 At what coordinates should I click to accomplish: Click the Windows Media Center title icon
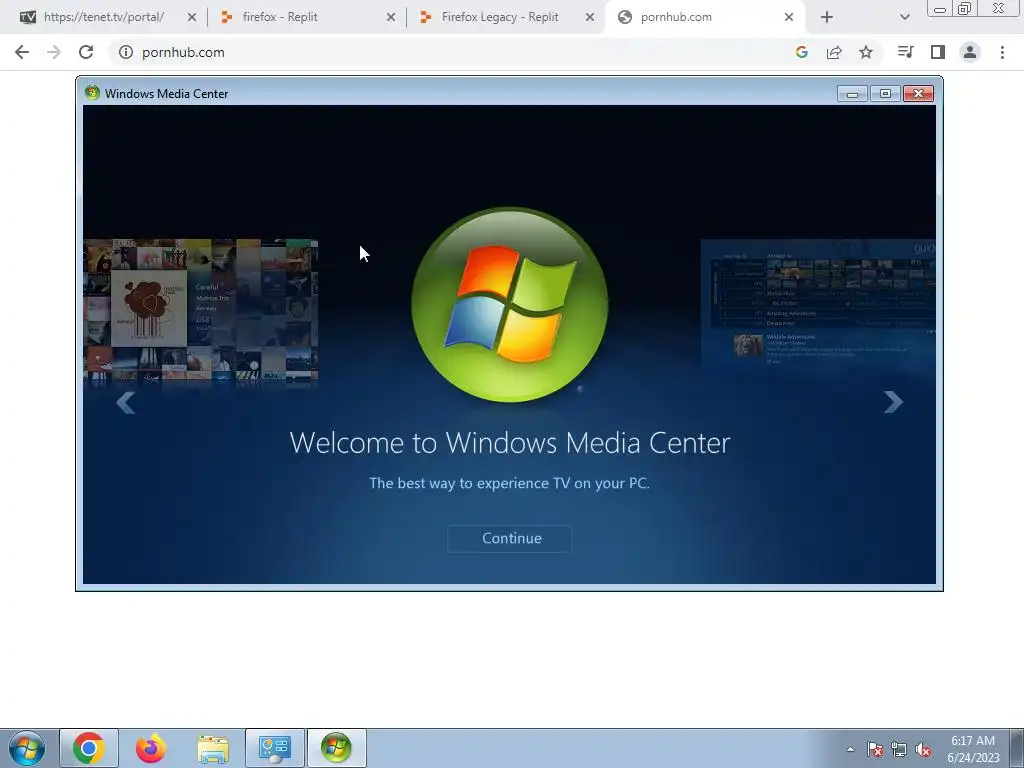pyautogui.click(x=92, y=93)
